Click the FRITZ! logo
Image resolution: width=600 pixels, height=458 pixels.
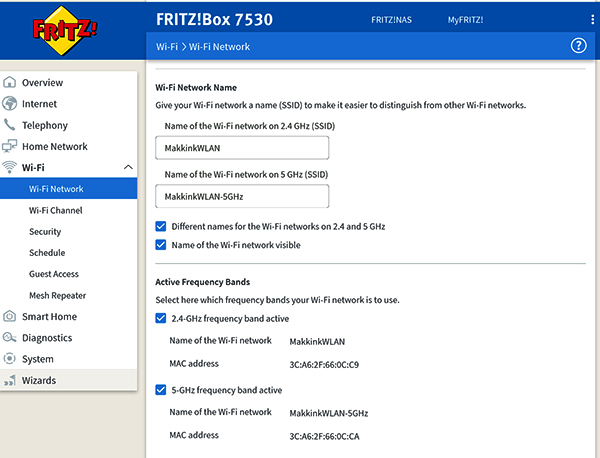(x=64, y=30)
